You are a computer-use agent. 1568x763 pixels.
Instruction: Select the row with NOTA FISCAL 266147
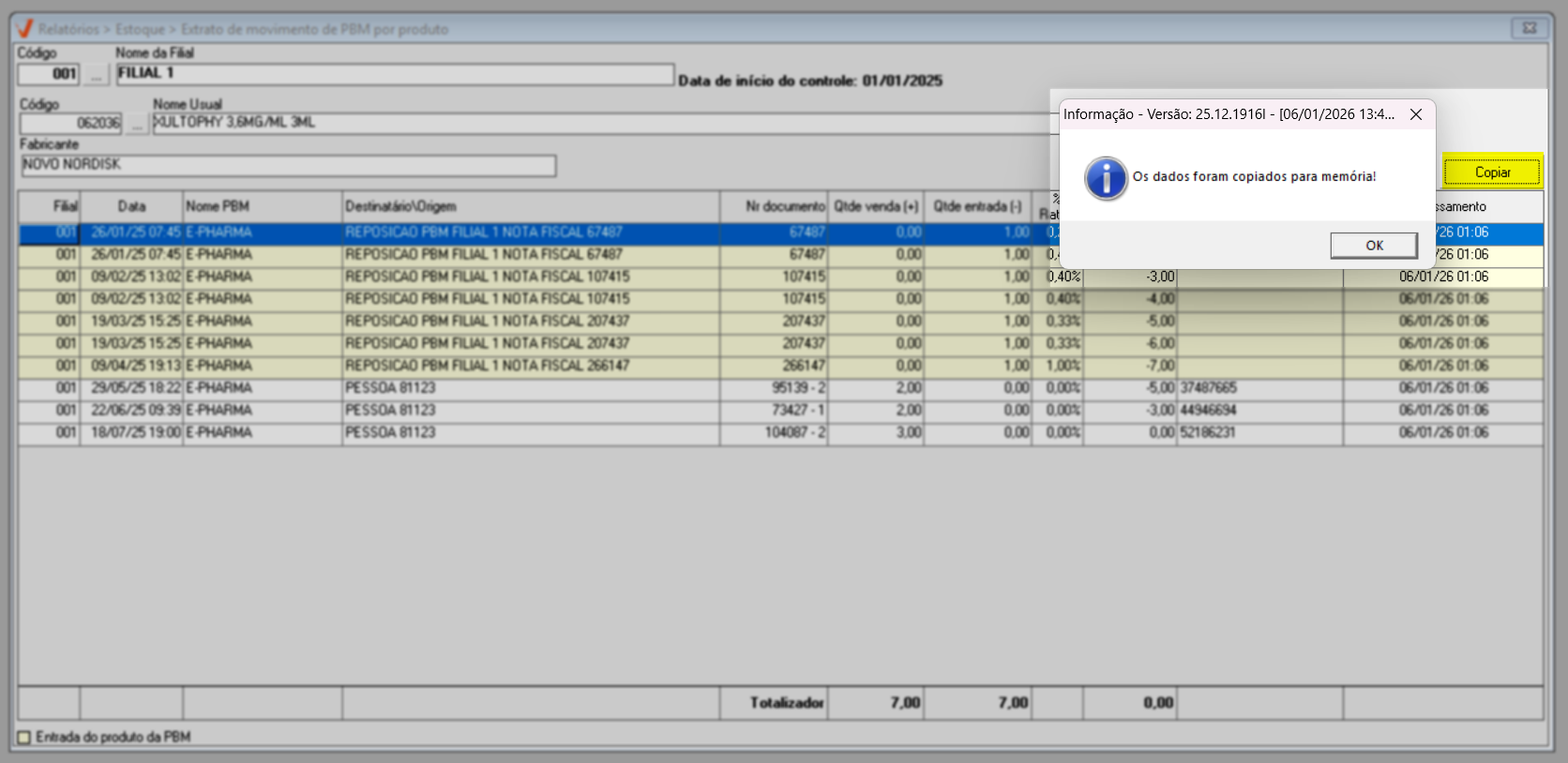point(530,366)
